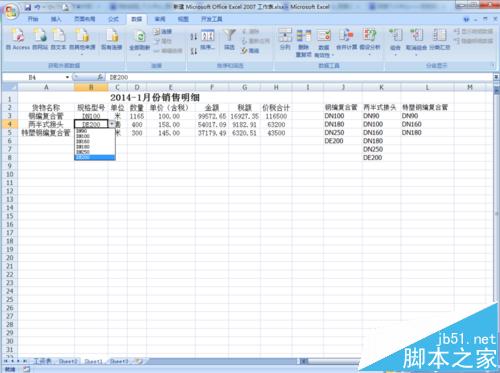Import data from a website (自网站)
This screenshot has width=500, height=373.
40,39
